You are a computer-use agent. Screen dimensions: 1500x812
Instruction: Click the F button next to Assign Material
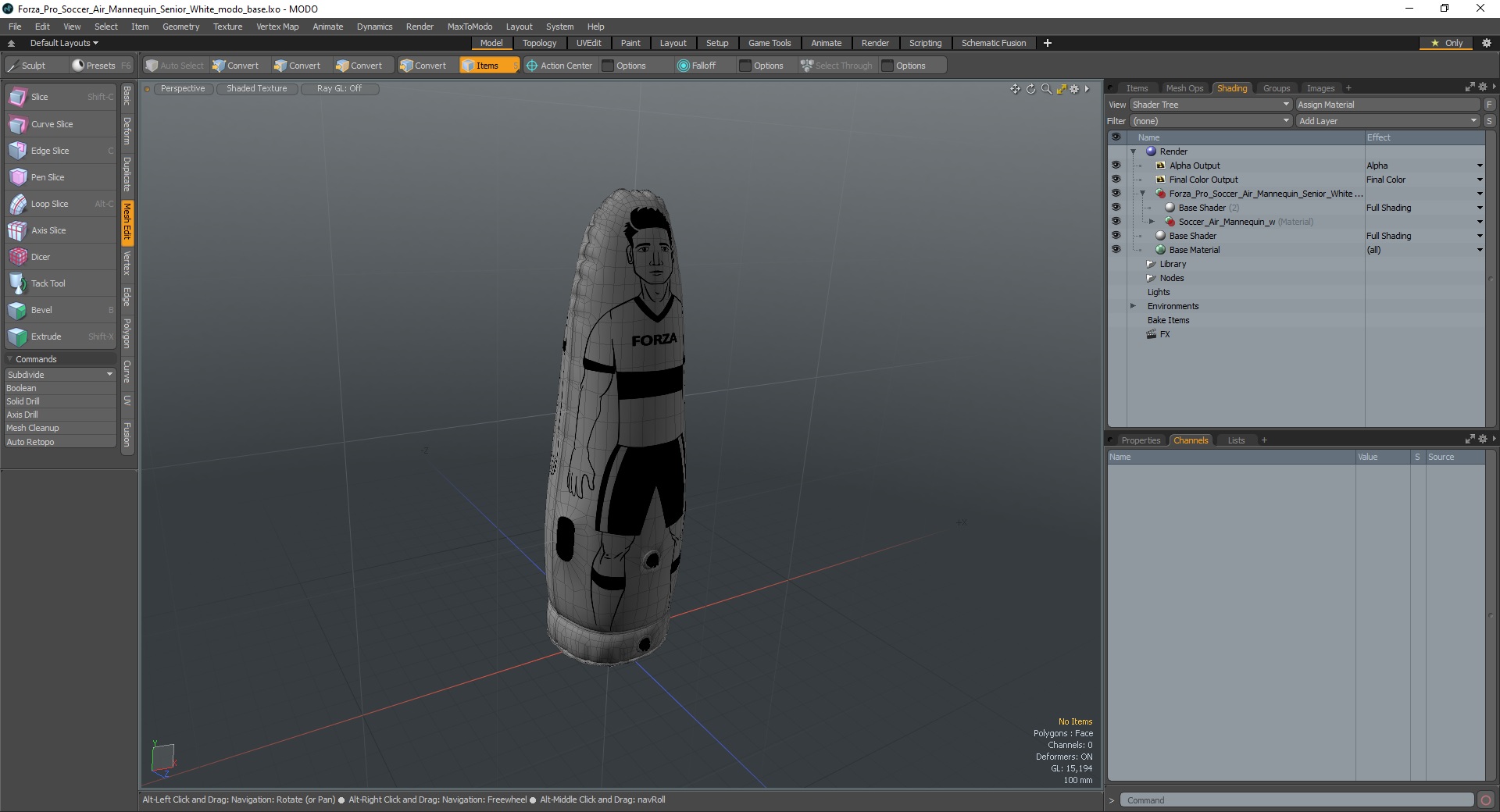pyautogui.click(x=1489, y=105)
